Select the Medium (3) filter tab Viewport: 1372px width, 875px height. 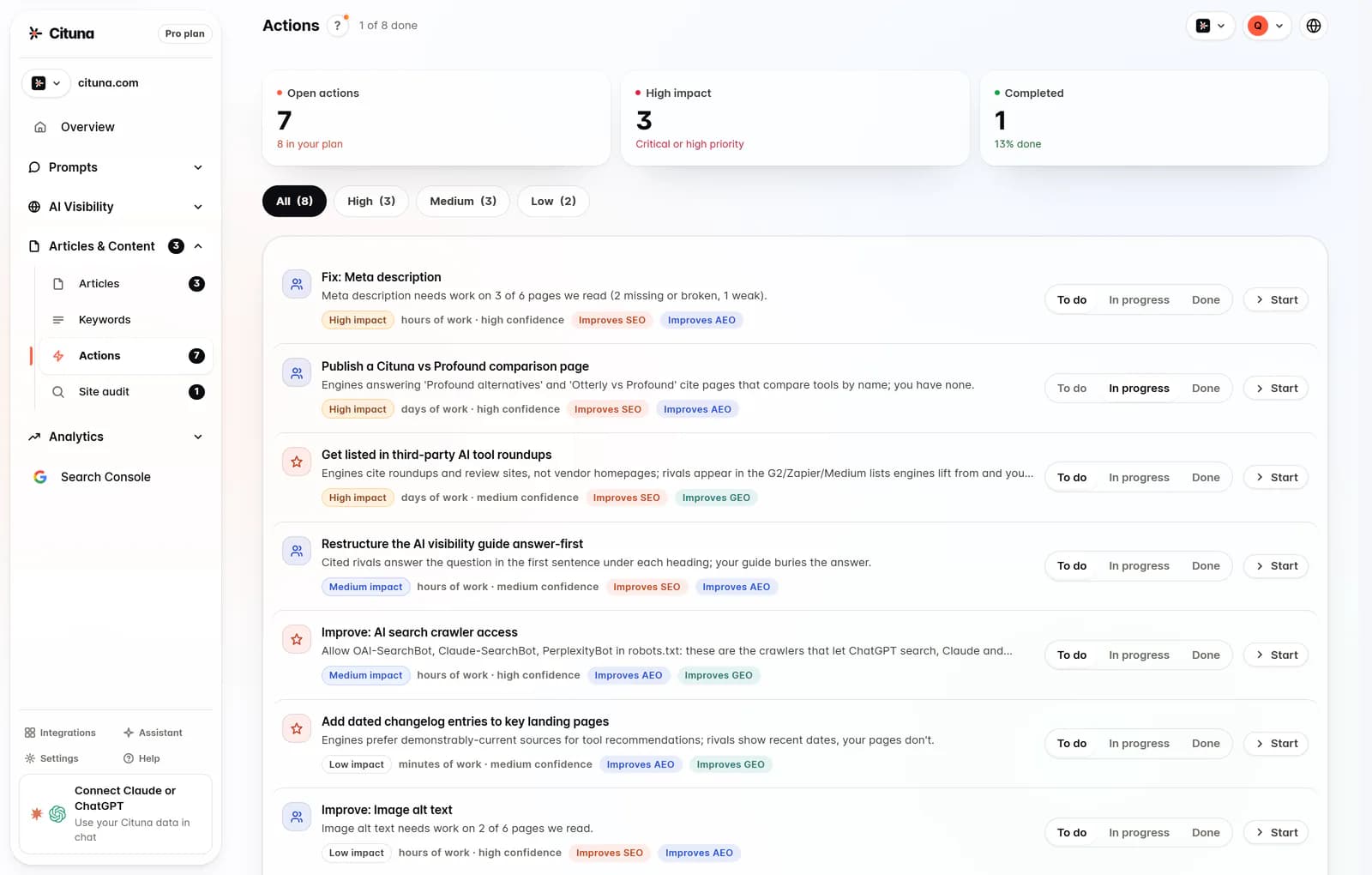(463, 202)
